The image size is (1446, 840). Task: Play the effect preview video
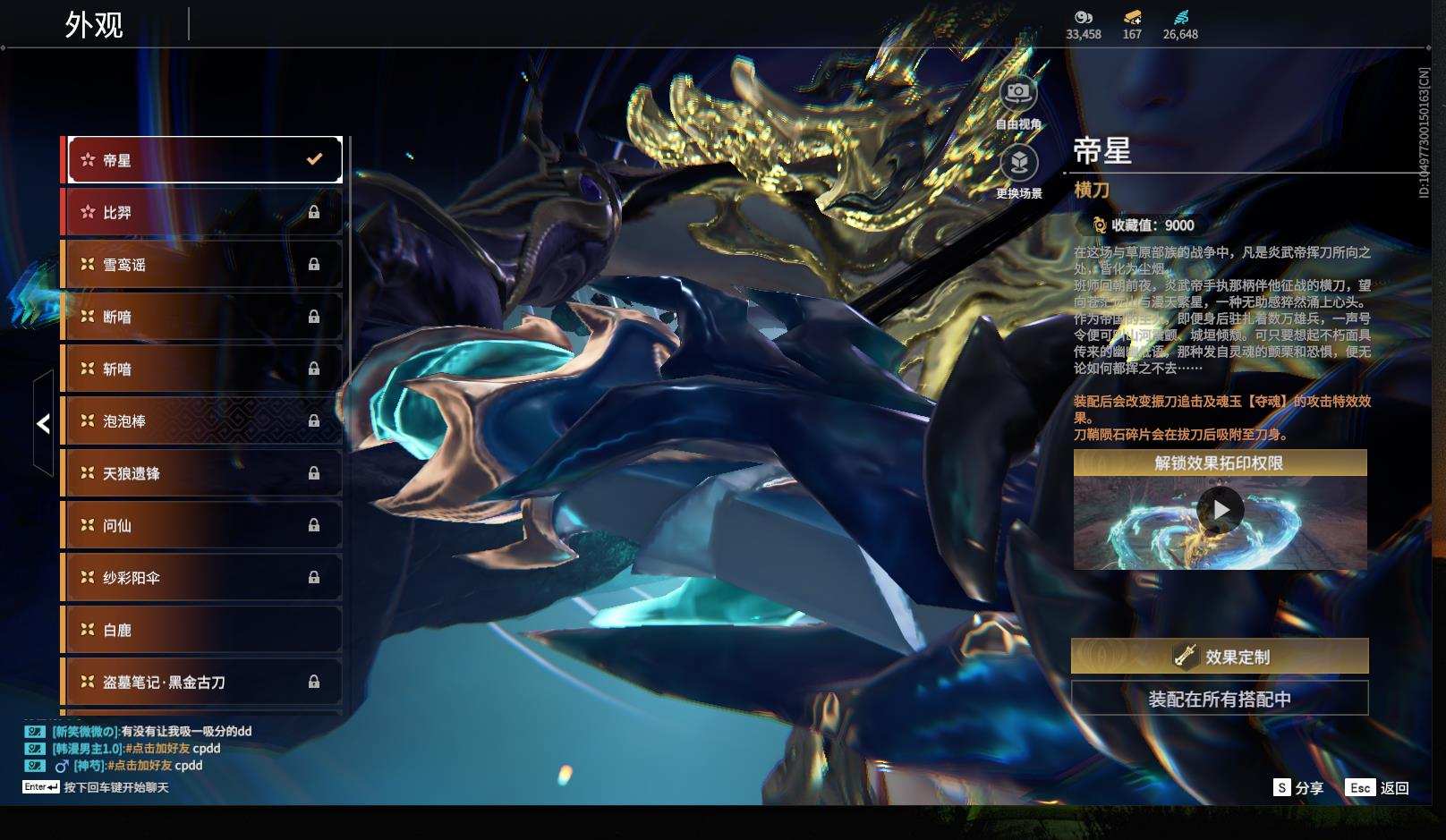pyautogui.click(x=1221, y=510)
